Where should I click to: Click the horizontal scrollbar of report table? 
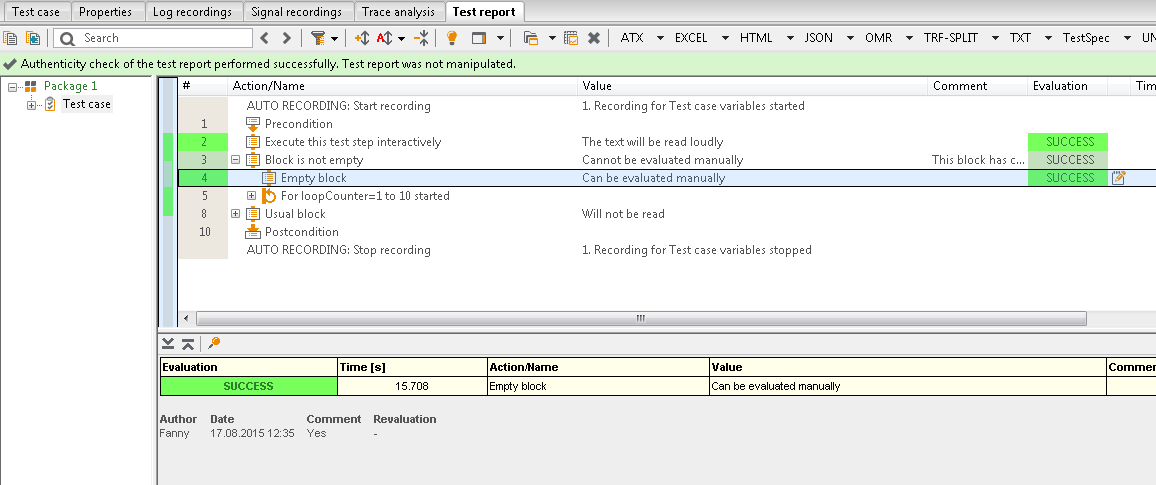[x=641, y=318]
